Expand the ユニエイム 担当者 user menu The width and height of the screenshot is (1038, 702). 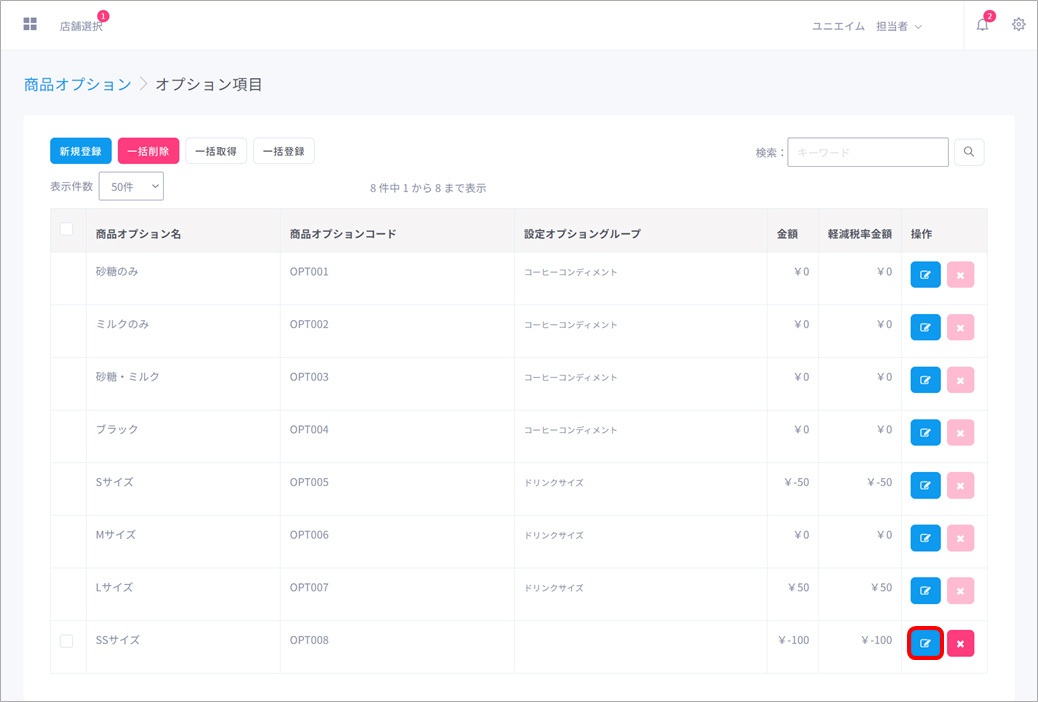pyautogui.click(x=866, y=26)
